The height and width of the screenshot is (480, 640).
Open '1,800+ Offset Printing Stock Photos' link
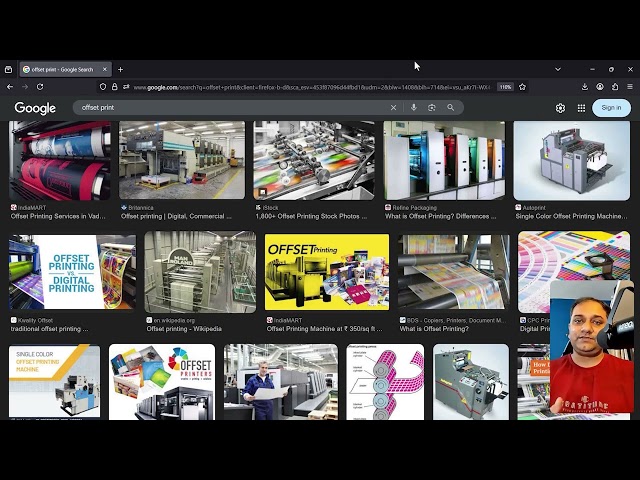(311, 216)
